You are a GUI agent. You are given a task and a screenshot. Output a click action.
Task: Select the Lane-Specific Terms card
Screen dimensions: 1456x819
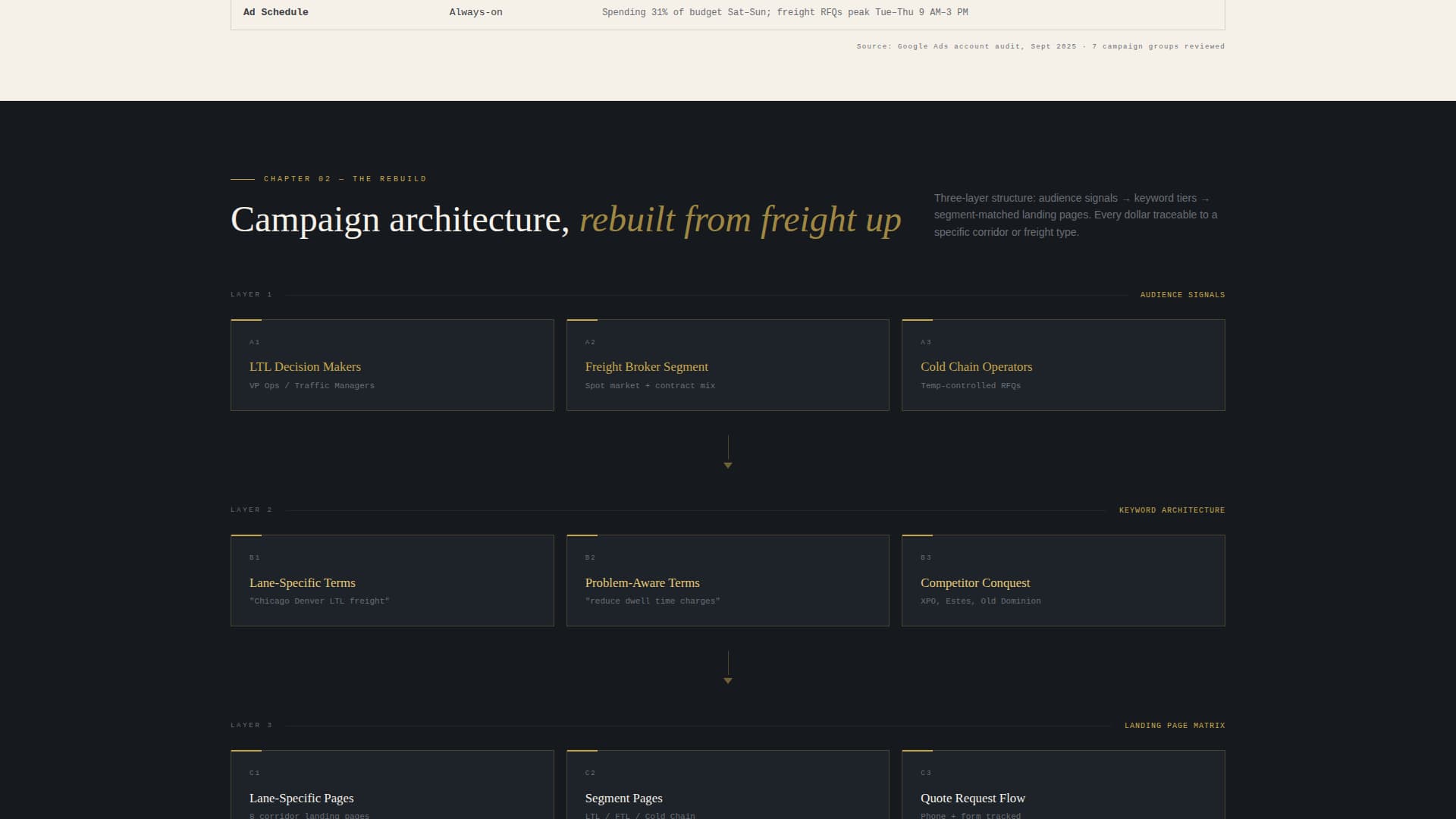[392, 580]
